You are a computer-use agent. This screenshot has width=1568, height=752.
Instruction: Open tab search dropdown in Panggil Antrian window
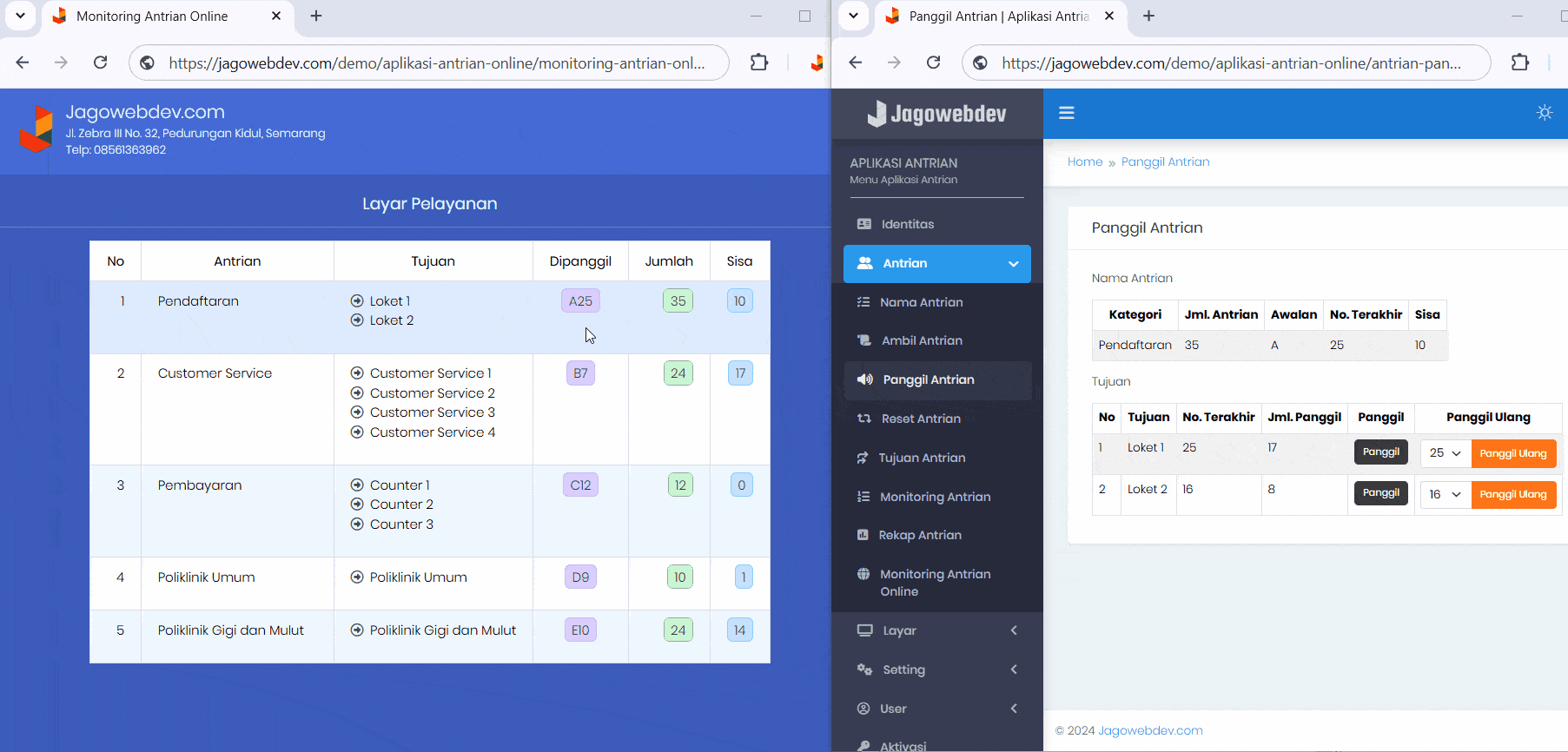[853, 16]
